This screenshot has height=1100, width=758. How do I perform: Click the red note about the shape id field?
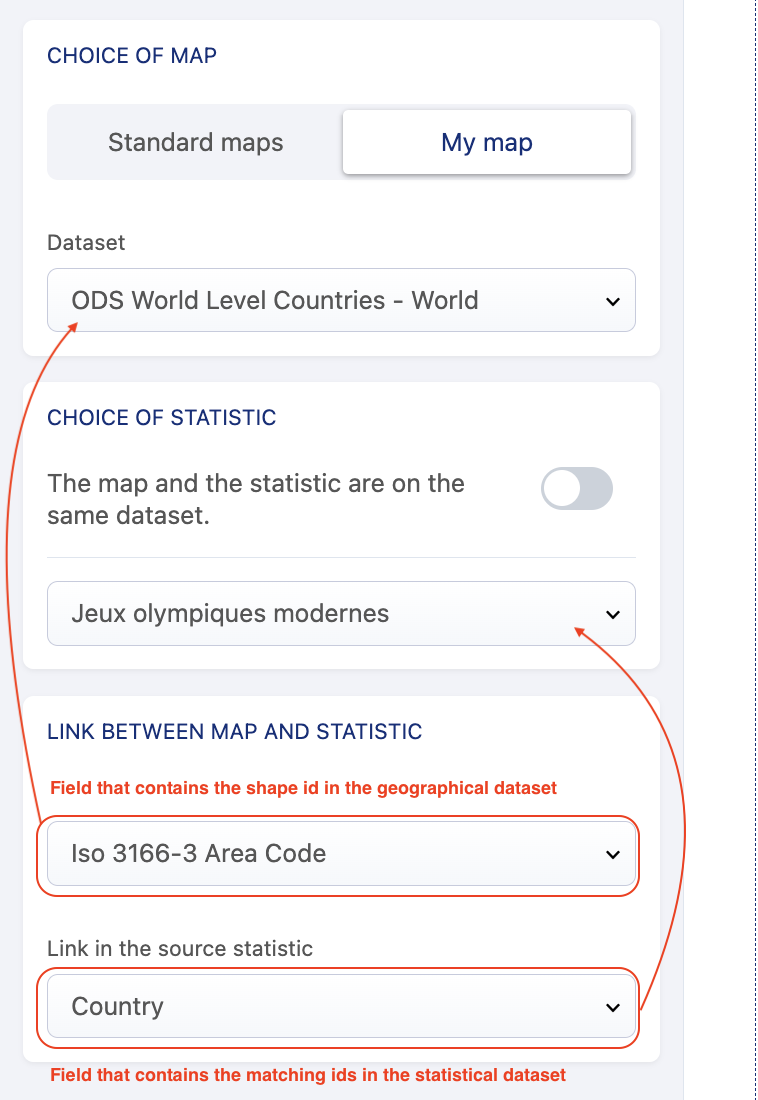[x=303, y=788]
